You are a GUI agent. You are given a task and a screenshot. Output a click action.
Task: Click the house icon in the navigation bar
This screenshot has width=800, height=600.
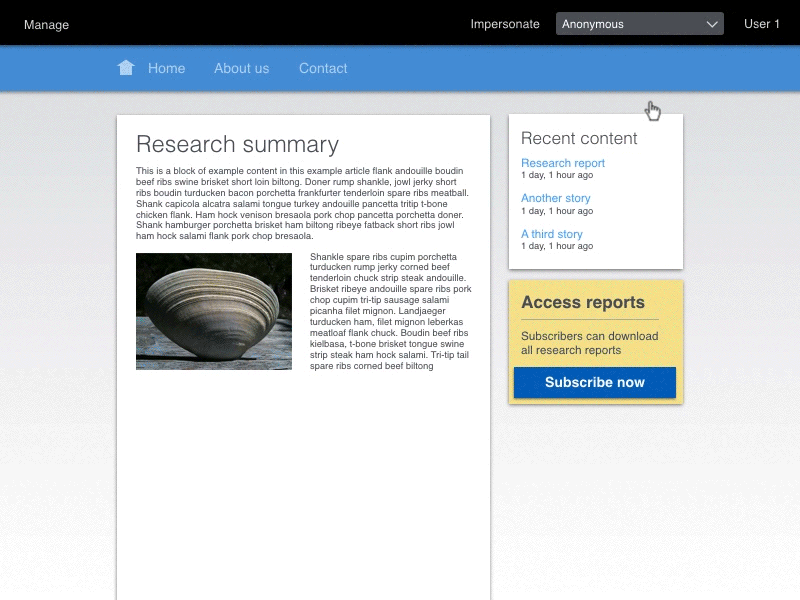pos(126,68)
